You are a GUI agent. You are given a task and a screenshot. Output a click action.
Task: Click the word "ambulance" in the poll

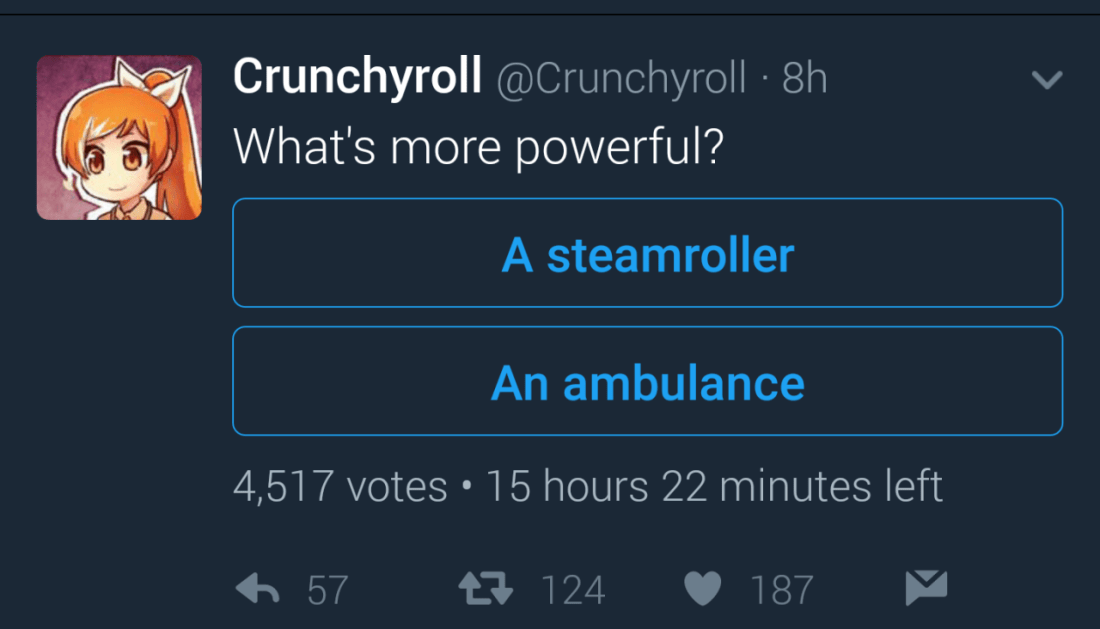(683, 384)
